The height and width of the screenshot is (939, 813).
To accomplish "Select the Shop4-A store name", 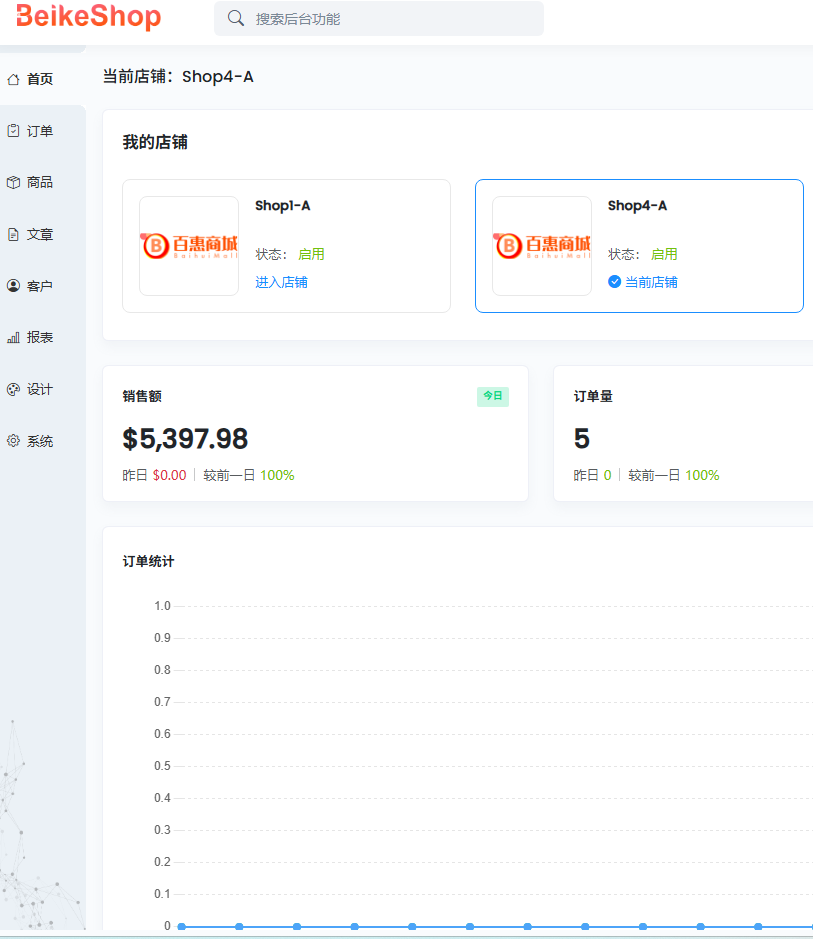I will [x=637, y=206].
